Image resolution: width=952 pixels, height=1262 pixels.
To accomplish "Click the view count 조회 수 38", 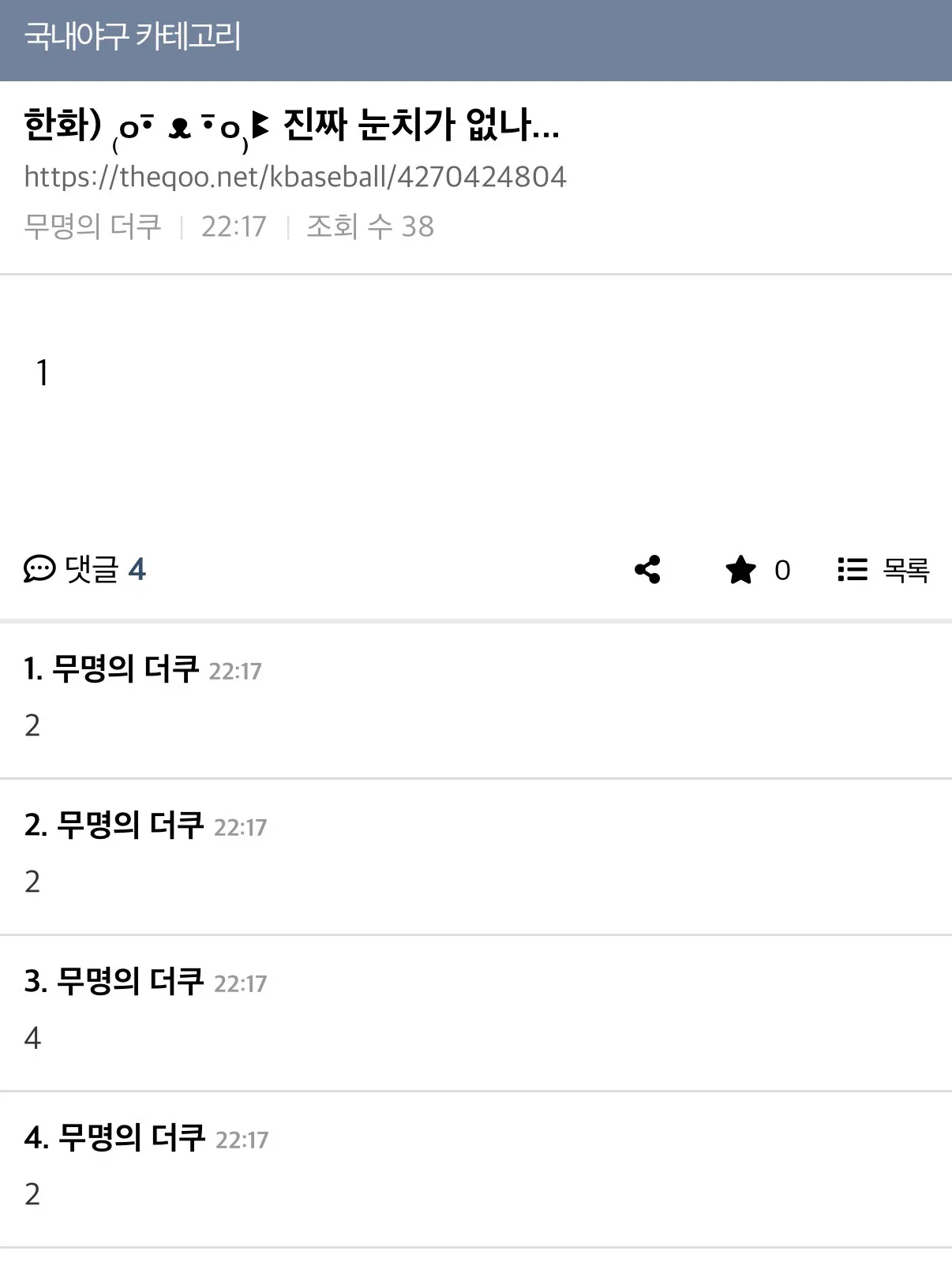I will [x=370, y=227].
